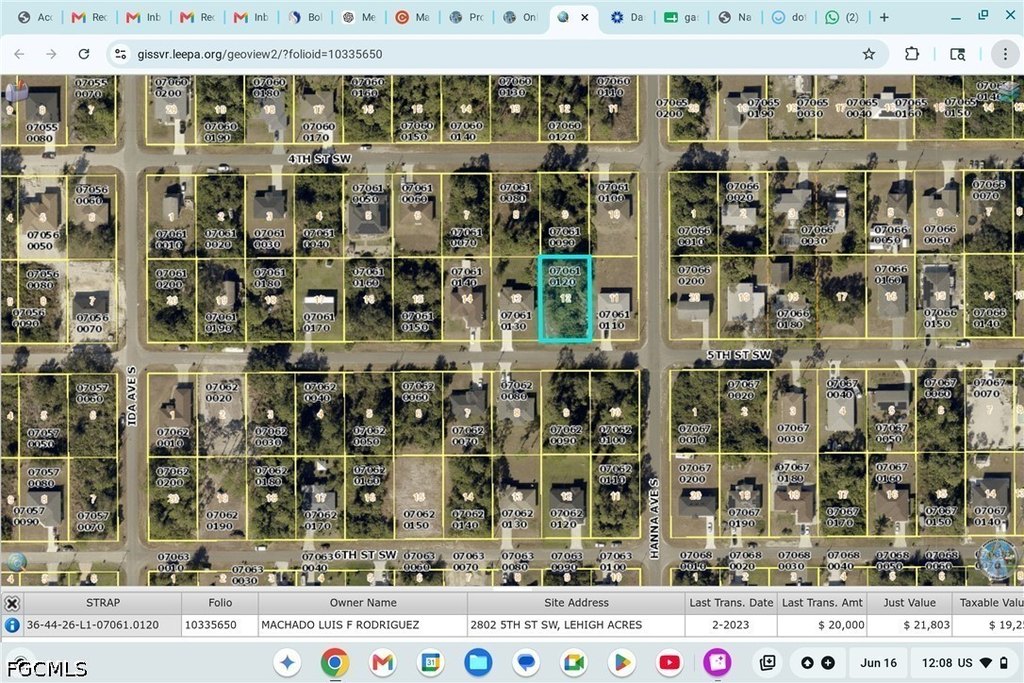Switch to the first Gmail tab
Viewport: 1024px width, 683px height.
(89, 18)
